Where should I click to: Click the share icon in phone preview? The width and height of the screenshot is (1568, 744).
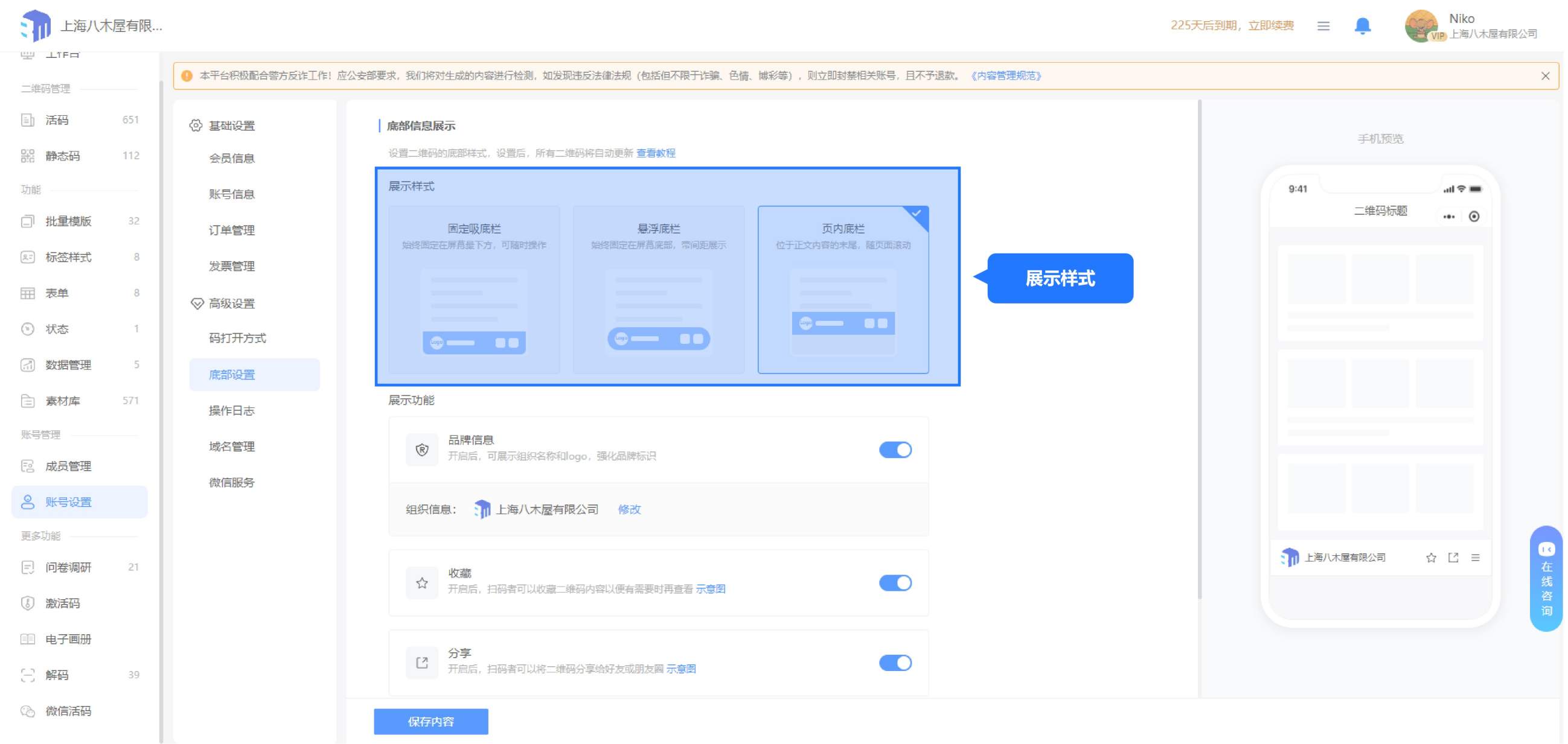click(x=1453, y=558)
